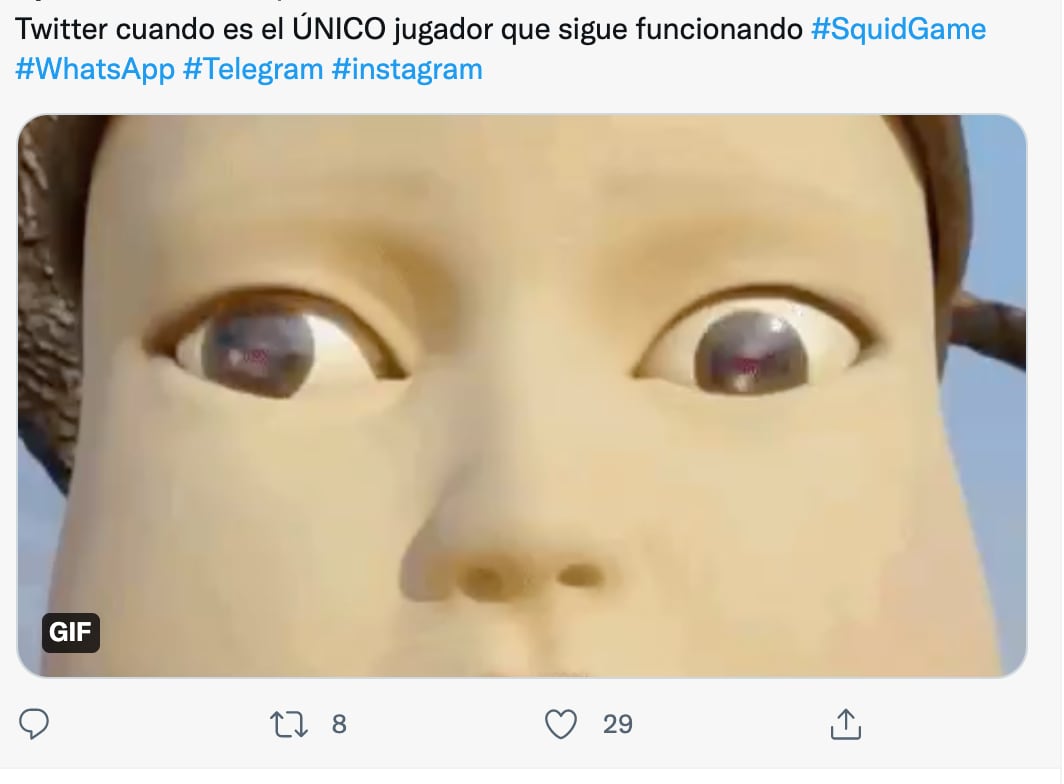Open the #SquidGame hashtag

click(898, 29)
